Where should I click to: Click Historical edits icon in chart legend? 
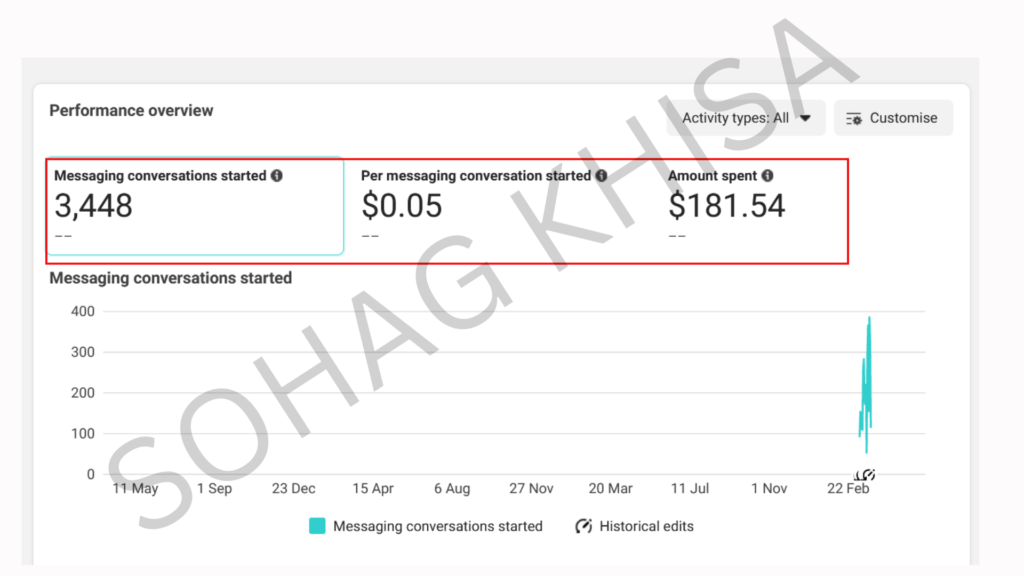(x=584, y=526)
